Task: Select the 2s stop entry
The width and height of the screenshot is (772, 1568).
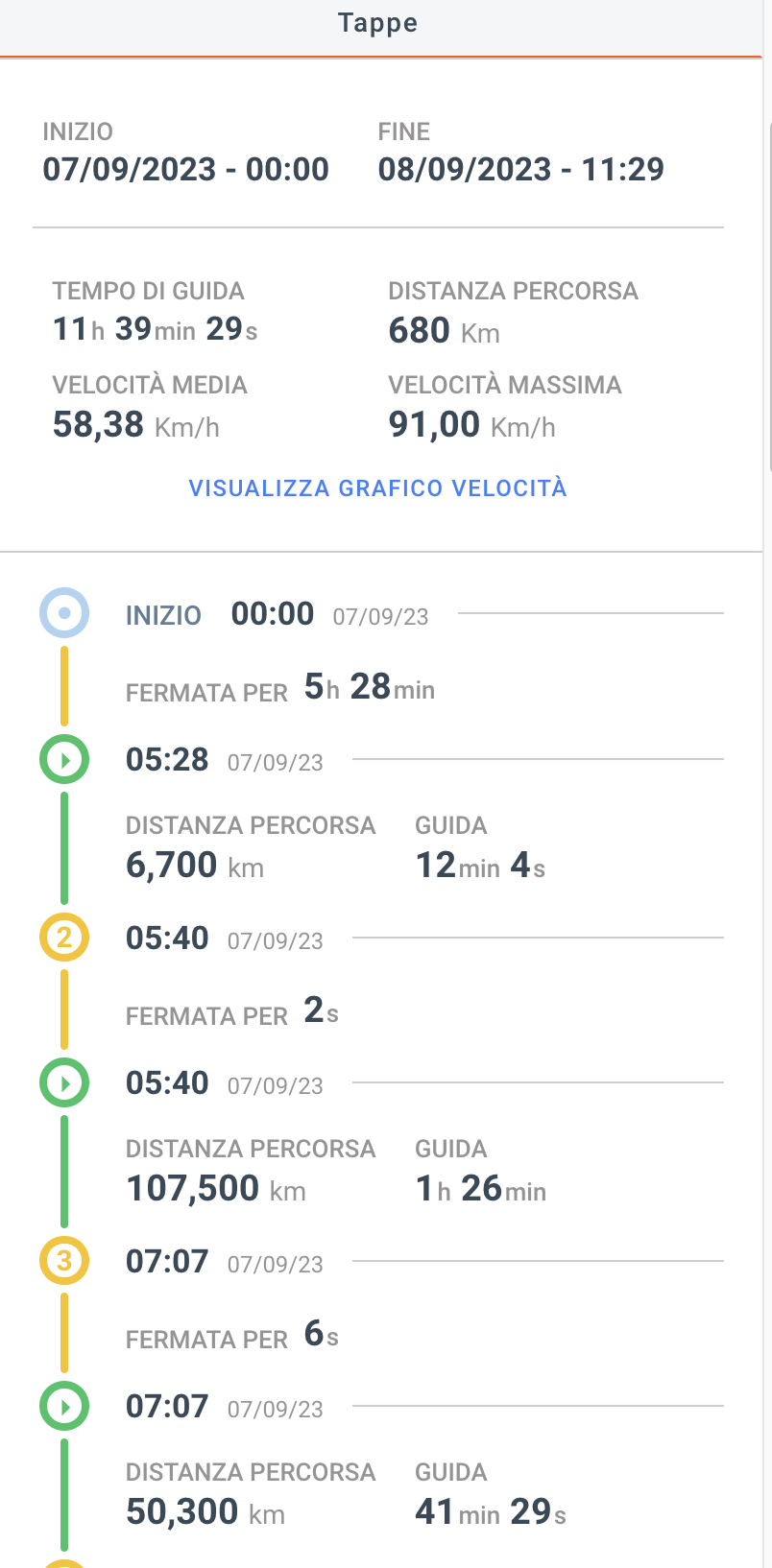Action: tap(232, 1011)
